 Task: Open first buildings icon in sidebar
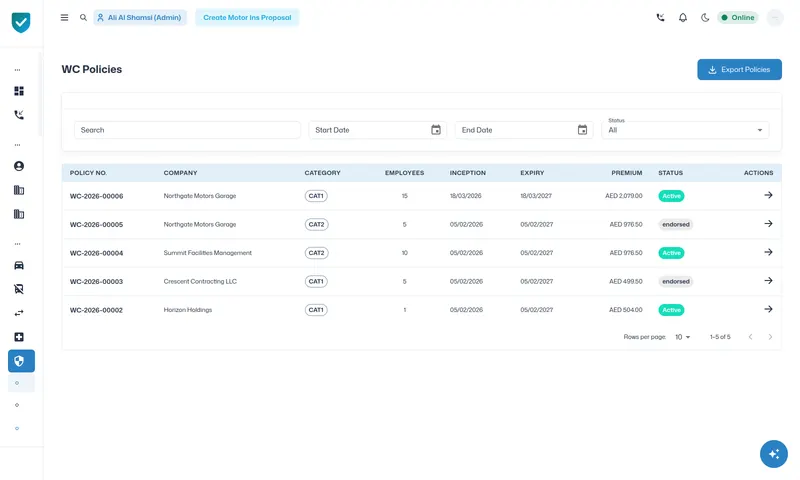pyautogui.click(x=19, y=190)
